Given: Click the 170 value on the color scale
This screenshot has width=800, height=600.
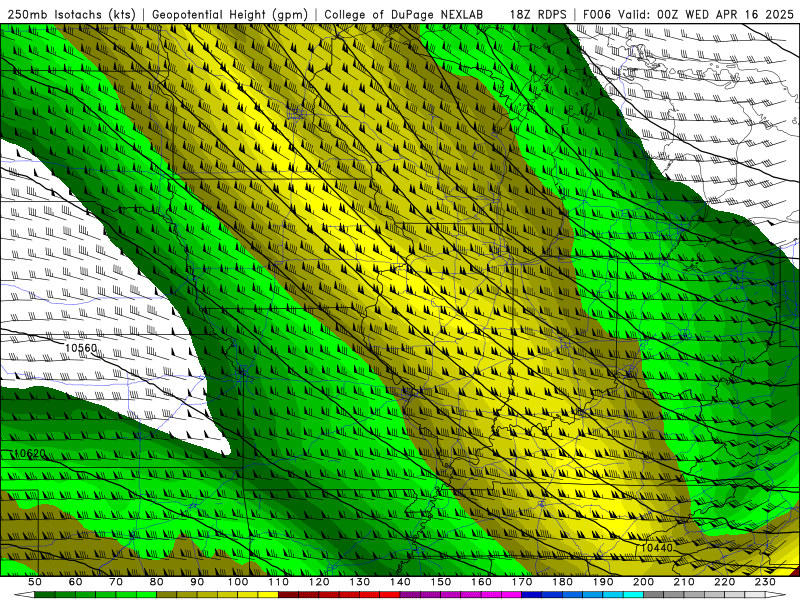Looking at the screenshot, I should (x=522, y=582).
